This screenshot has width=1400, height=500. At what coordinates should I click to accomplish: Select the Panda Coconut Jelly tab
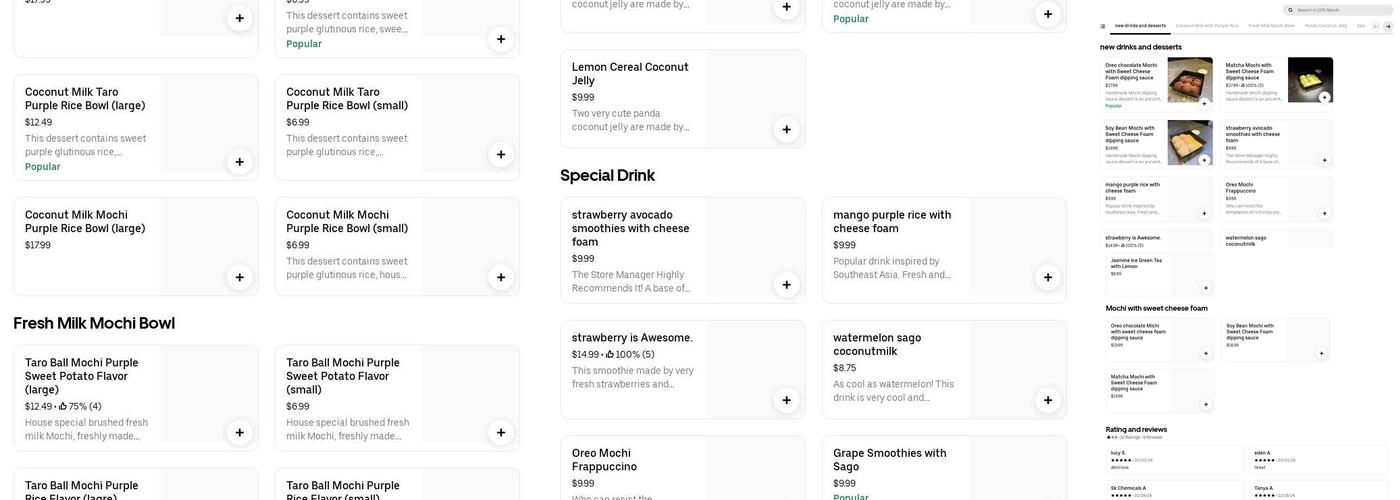tap(1326, 26)
